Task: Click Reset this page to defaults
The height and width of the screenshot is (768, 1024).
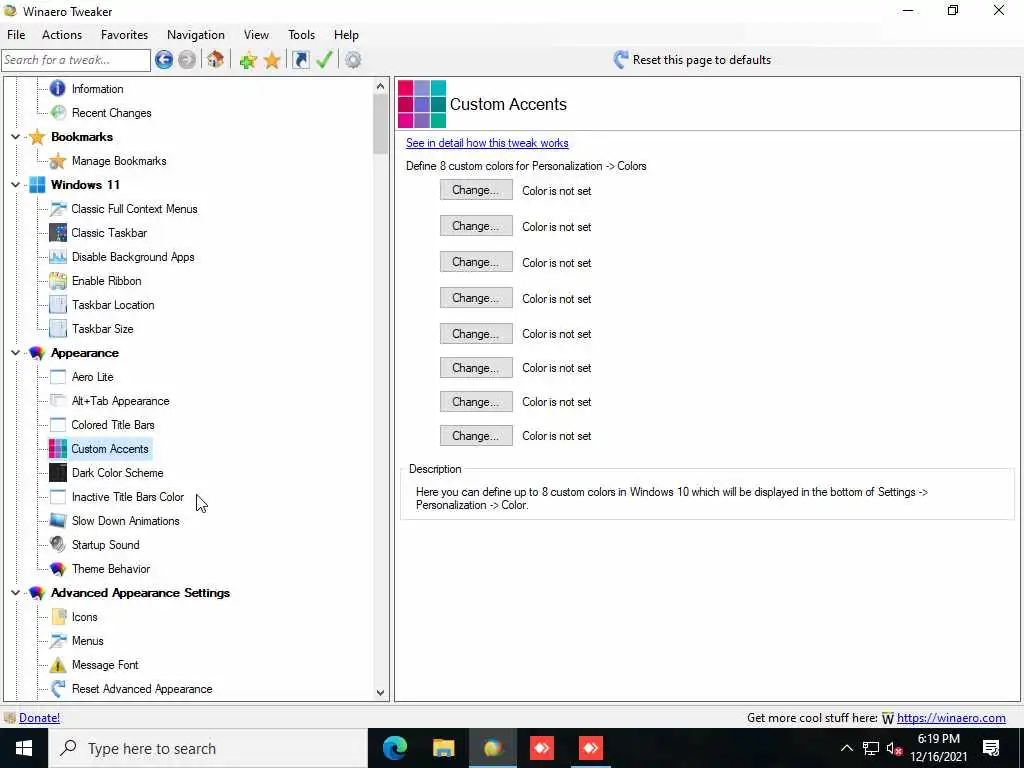Action: (x=692, y=60)
